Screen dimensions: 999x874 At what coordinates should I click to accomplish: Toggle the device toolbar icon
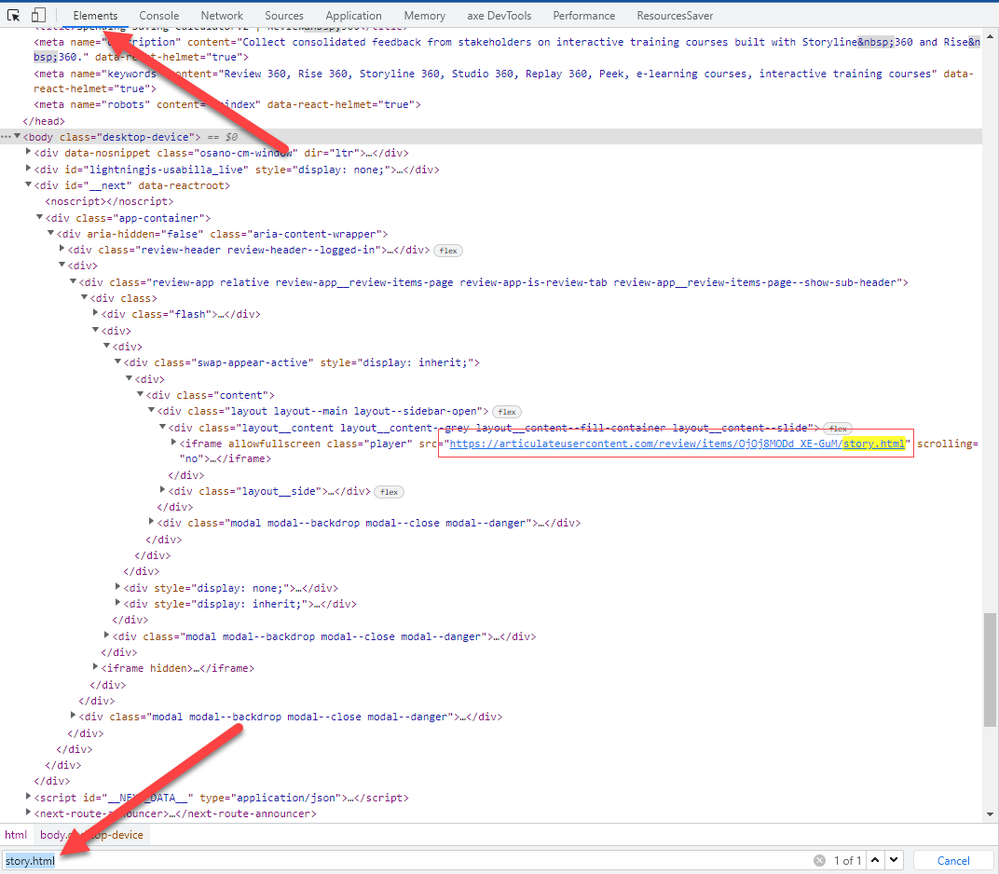click(39, 15)
